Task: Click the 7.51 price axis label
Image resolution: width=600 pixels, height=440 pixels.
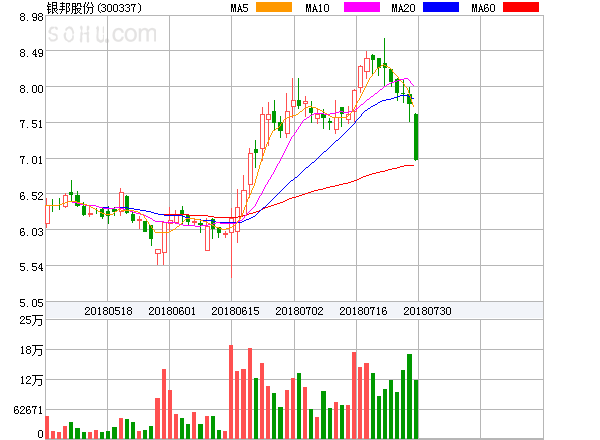Action: 31,124
